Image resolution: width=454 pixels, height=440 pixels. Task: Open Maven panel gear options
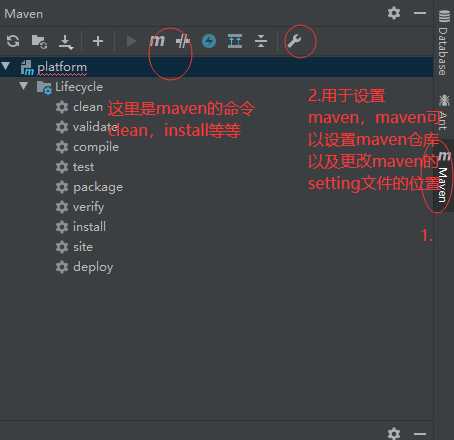(394, 13)
